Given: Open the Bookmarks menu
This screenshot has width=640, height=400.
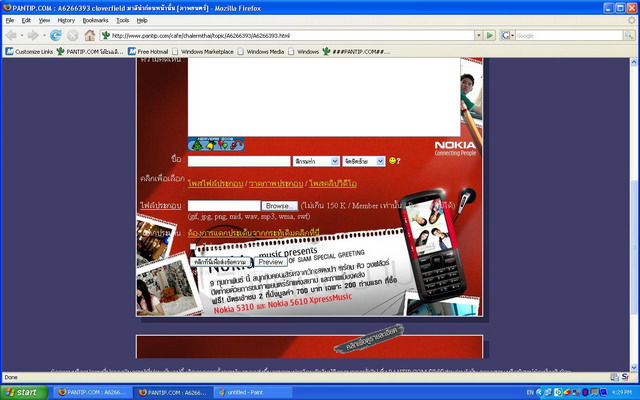Looking at the screenshot, I should [x=96, y=20].
